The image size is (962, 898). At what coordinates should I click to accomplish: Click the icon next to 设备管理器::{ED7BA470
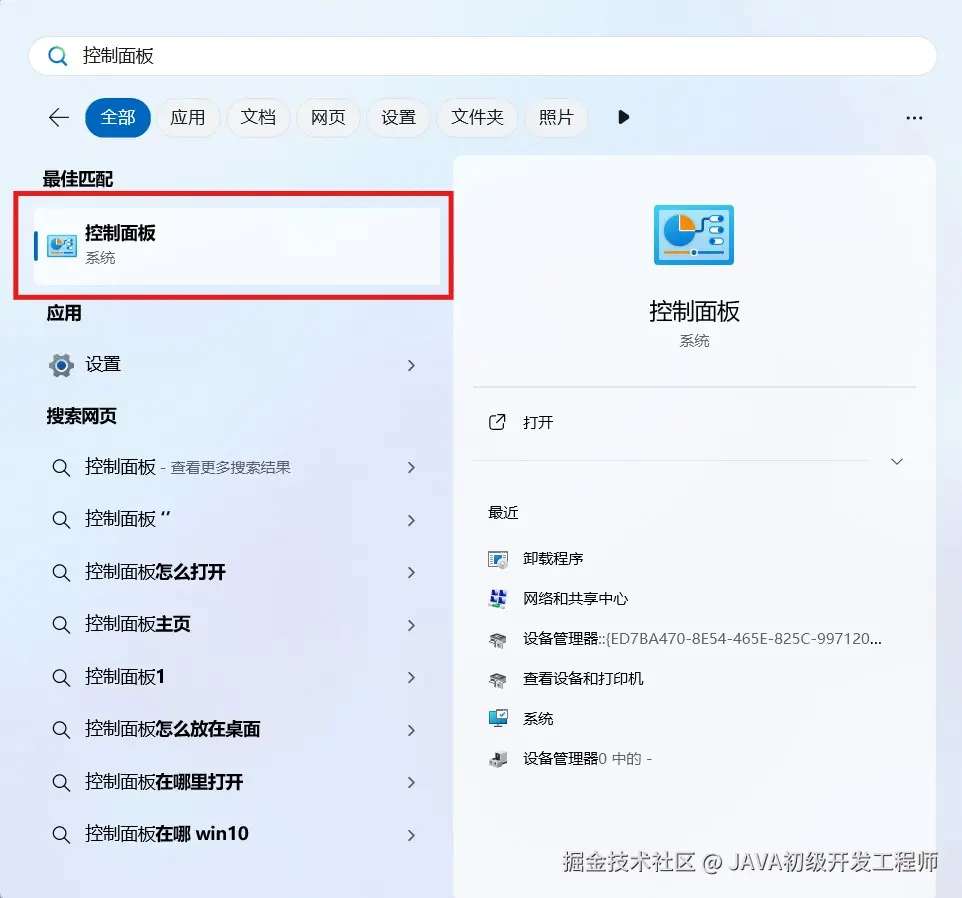[x=498, y=639]
